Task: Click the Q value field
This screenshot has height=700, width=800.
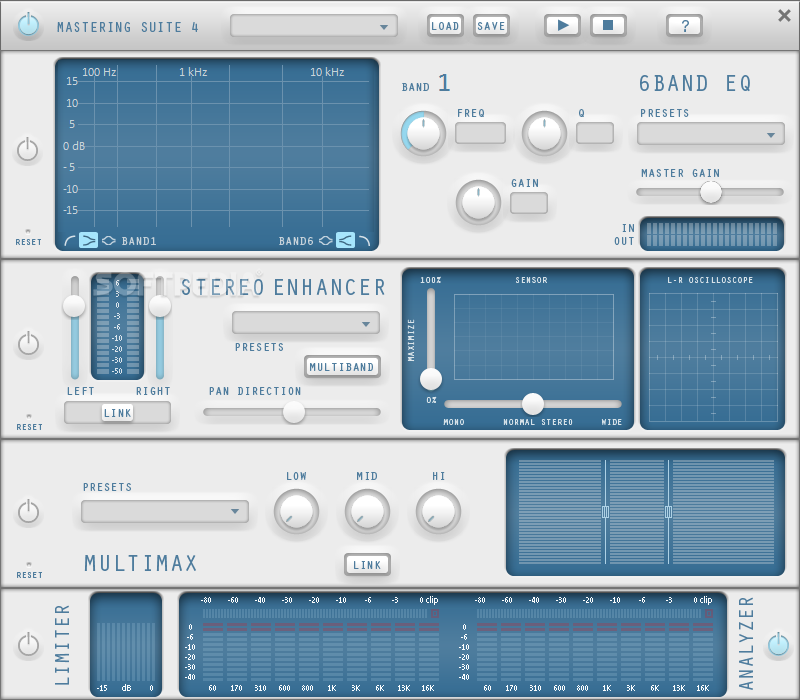Action: coord(595,133)
